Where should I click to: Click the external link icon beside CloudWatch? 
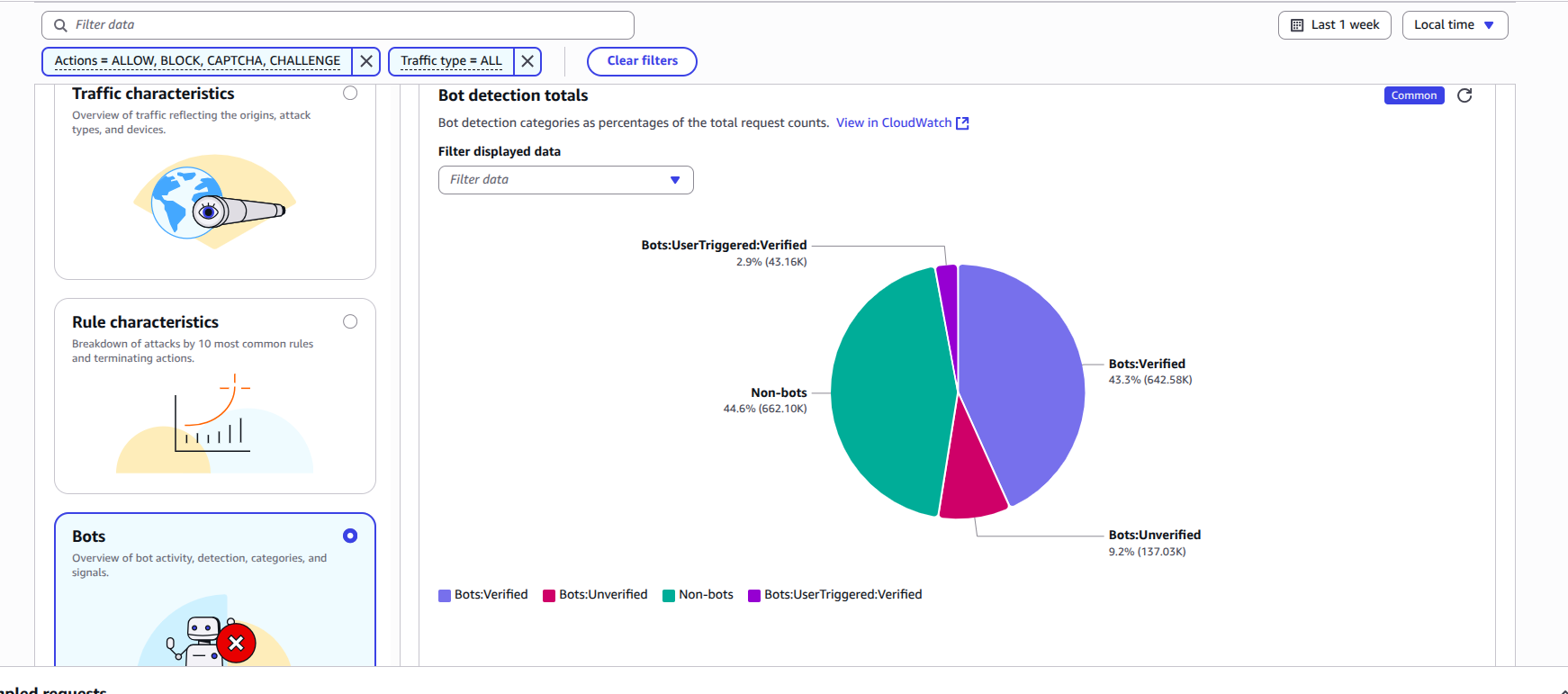click(962, 123)
